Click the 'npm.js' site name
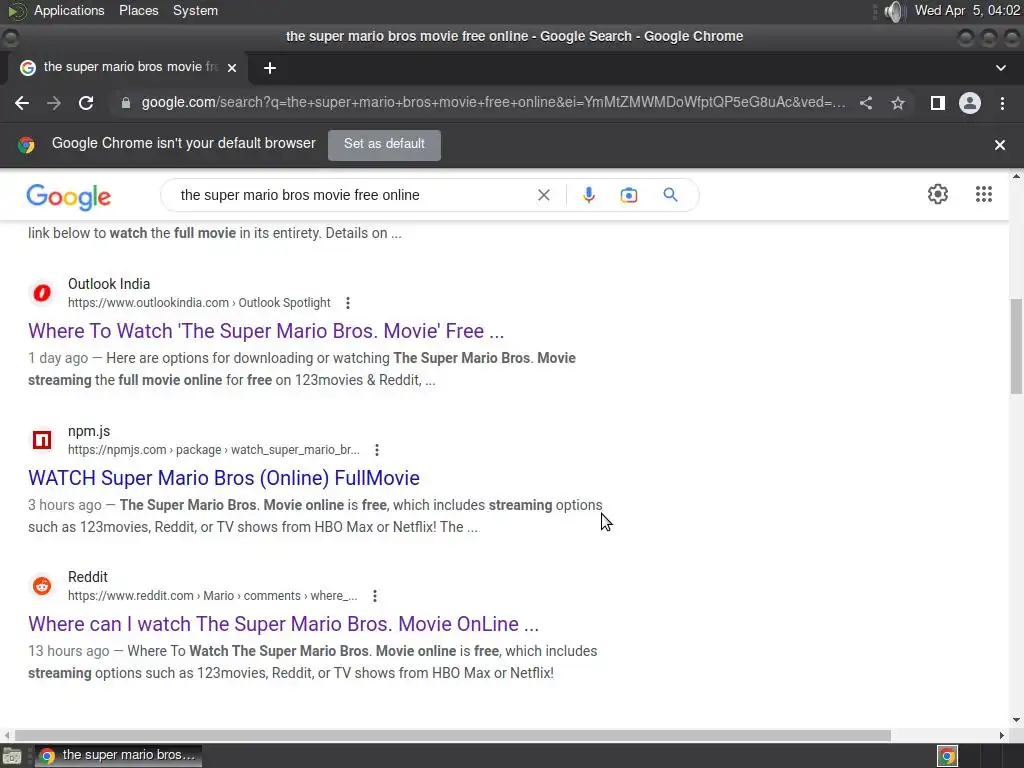This screenshot has height=768, width=1024. pos(89,432)
